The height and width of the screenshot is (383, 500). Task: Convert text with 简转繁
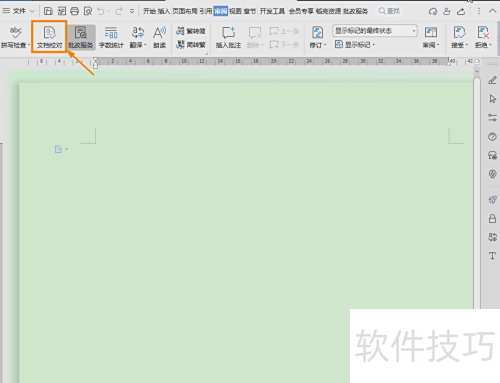(x=191, y=44)
